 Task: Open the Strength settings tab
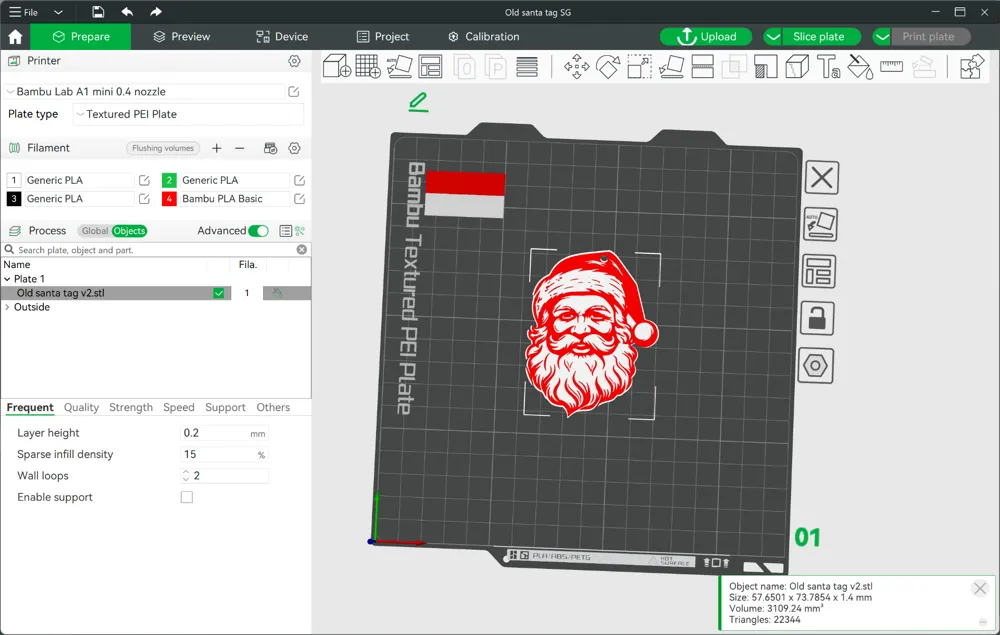pos(131,407)
